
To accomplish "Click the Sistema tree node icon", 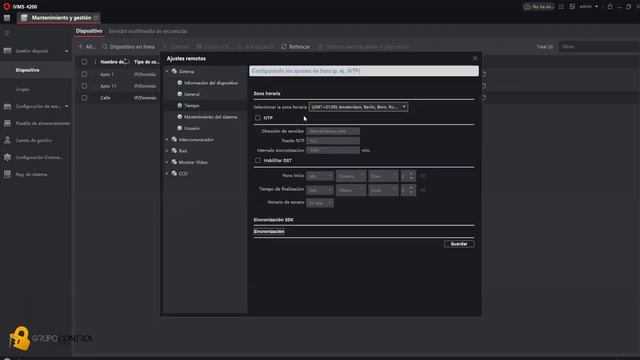I will [x=174, y=71].
